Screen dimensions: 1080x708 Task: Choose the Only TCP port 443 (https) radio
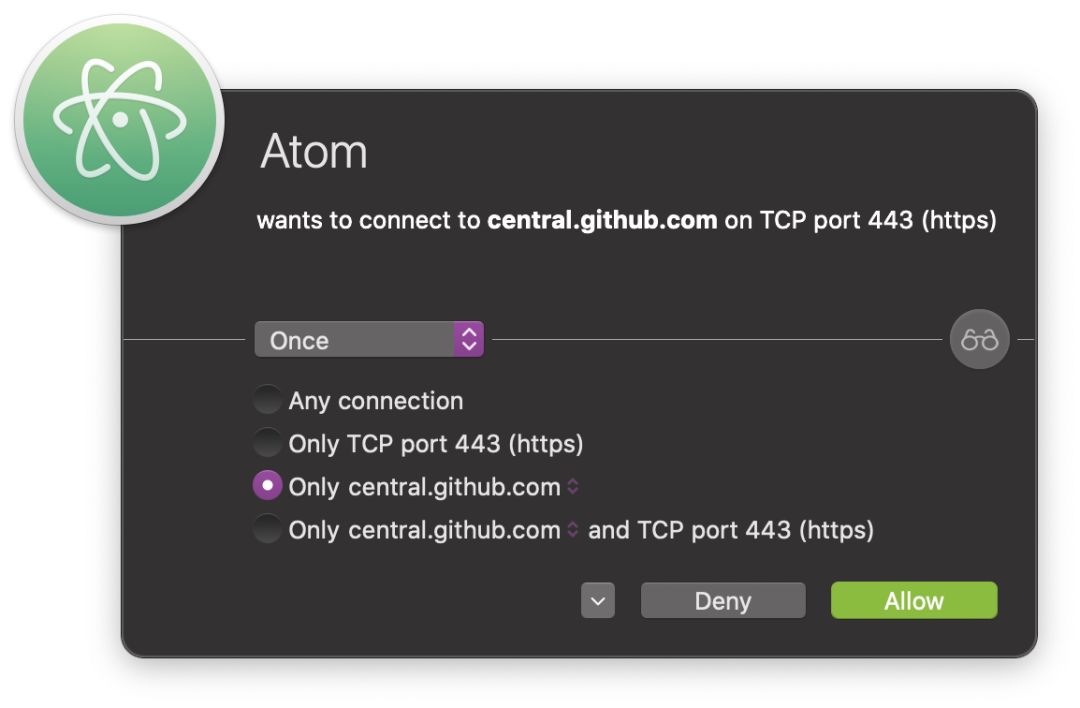coord(267,443)
